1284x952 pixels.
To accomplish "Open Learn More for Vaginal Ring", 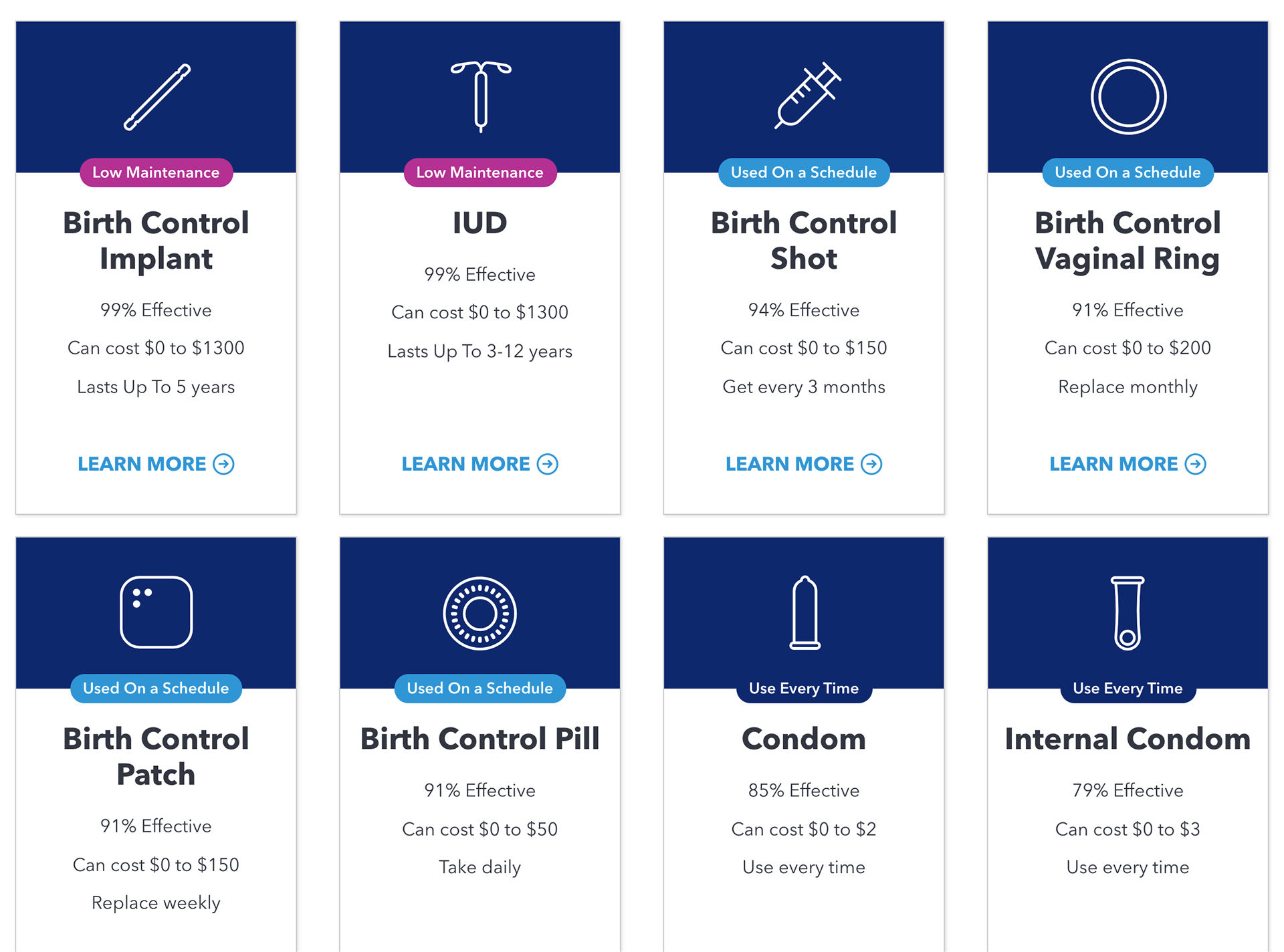I will click(1128, 464).
